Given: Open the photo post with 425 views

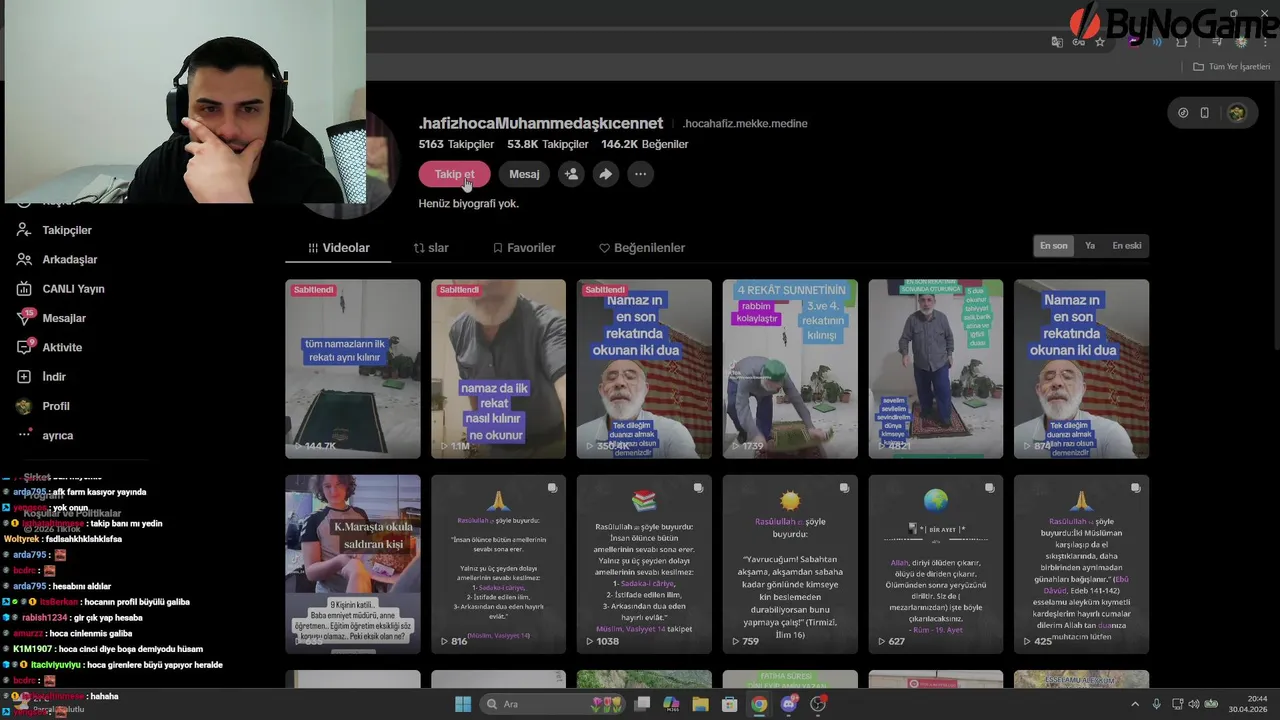Looking at the screenshot, I should click(x=1081, y=564).
